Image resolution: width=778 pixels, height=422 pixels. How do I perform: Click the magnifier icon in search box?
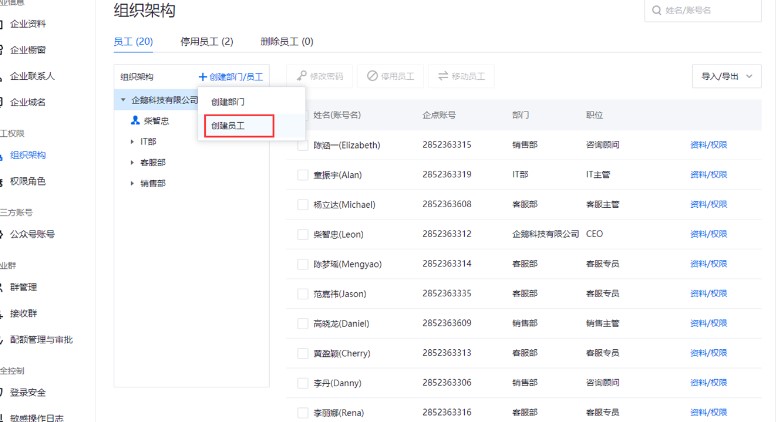[656, 11]
